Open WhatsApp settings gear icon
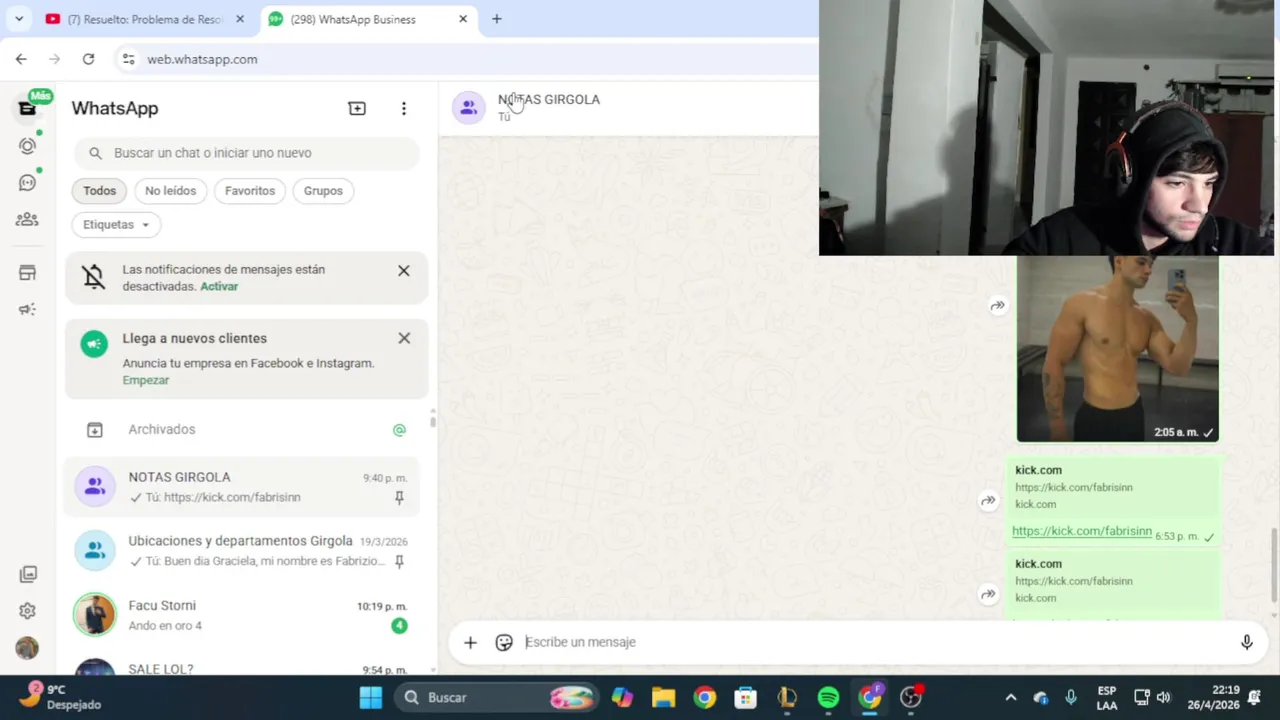Image resolution: width=1280 pixels, height=720 pixels. [x=27, y=611]
